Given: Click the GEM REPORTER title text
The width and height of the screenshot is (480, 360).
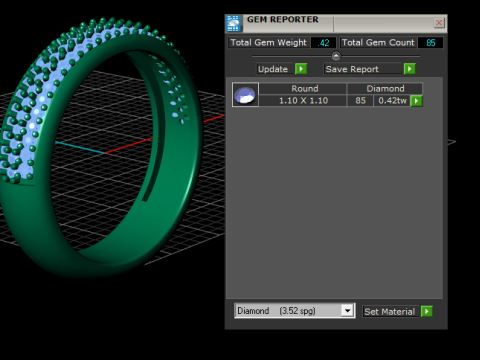Looking at the screenshot, I should [x=283, y=19].
